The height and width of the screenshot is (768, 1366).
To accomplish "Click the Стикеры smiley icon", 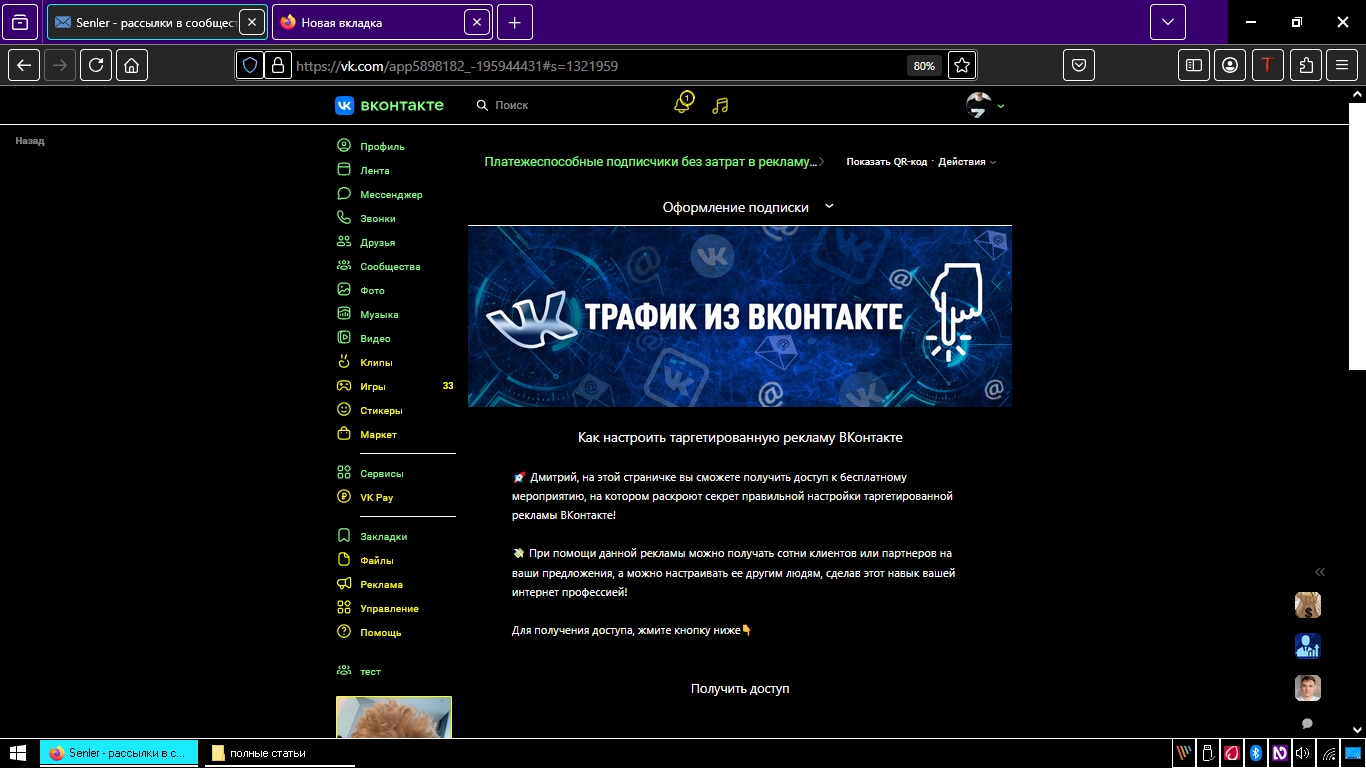I will point(344,410).
